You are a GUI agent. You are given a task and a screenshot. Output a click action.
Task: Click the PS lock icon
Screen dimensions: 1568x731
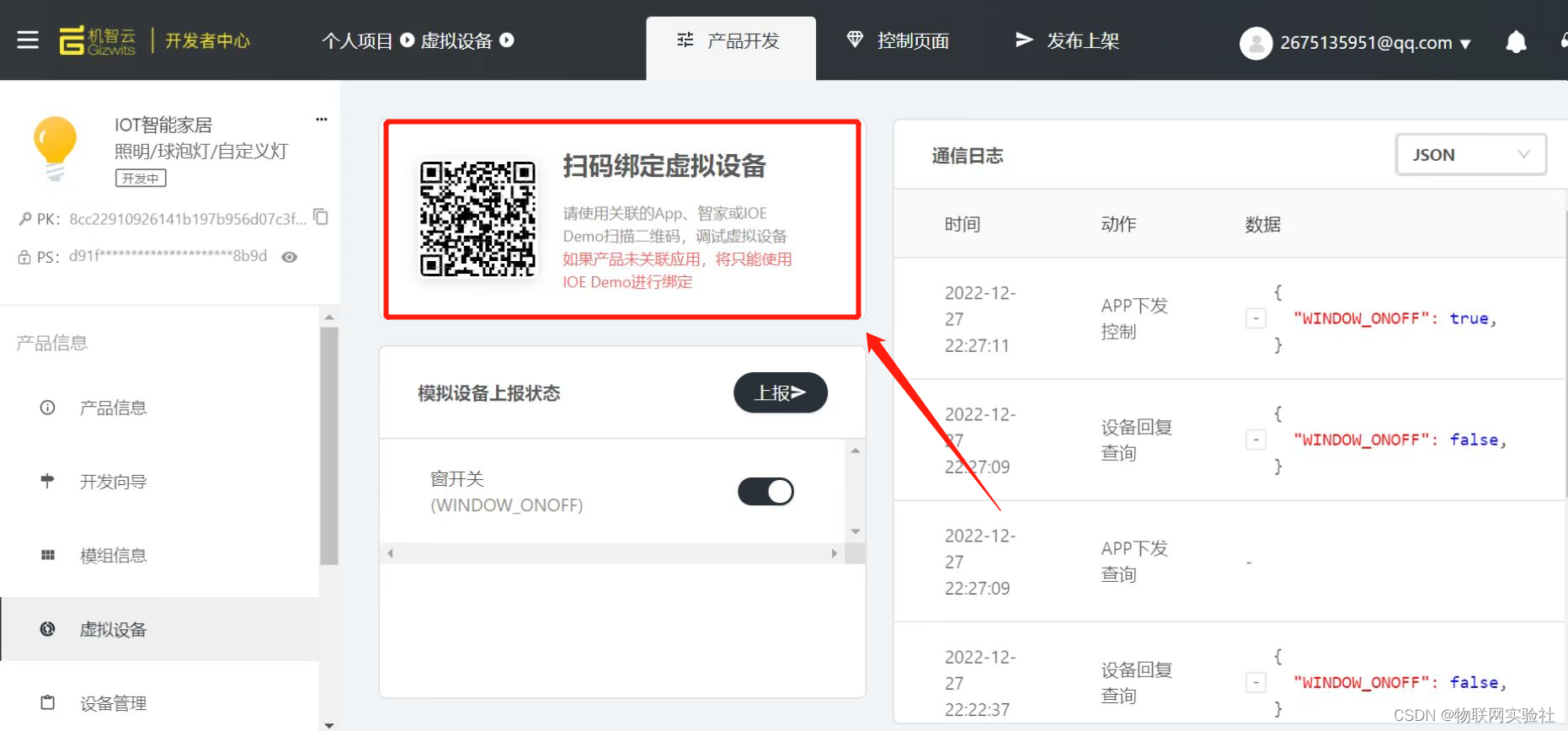click(24, 257)
